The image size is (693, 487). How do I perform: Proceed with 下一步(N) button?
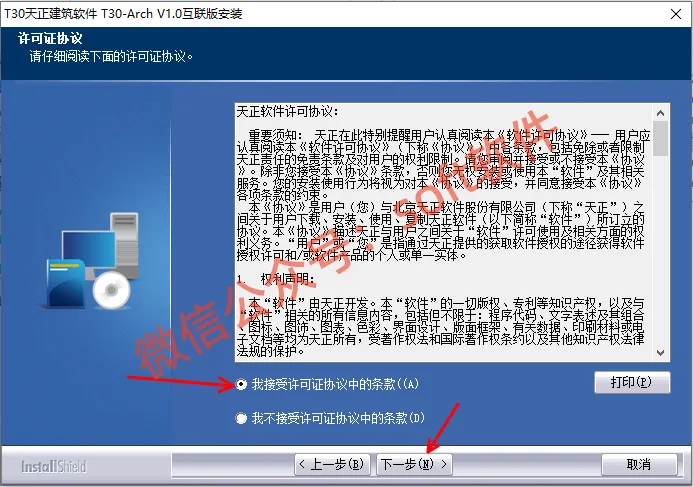(414, 464)
